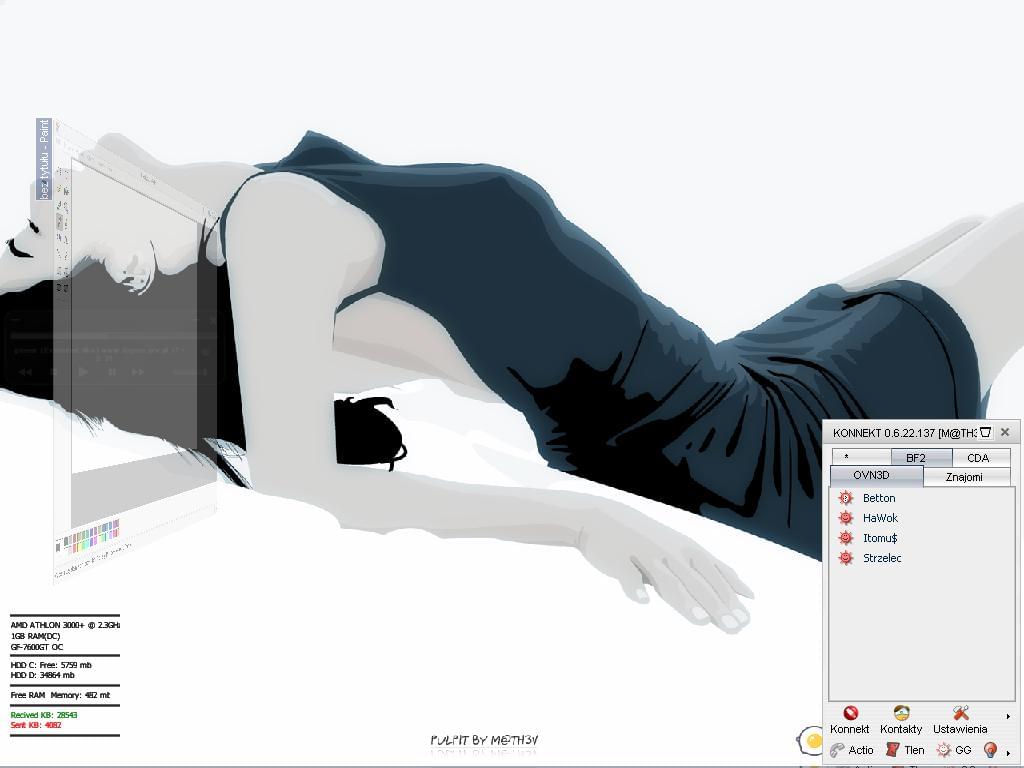
Task: Click the 'GF-7600GT OC' info line
Action: point(37,647)
